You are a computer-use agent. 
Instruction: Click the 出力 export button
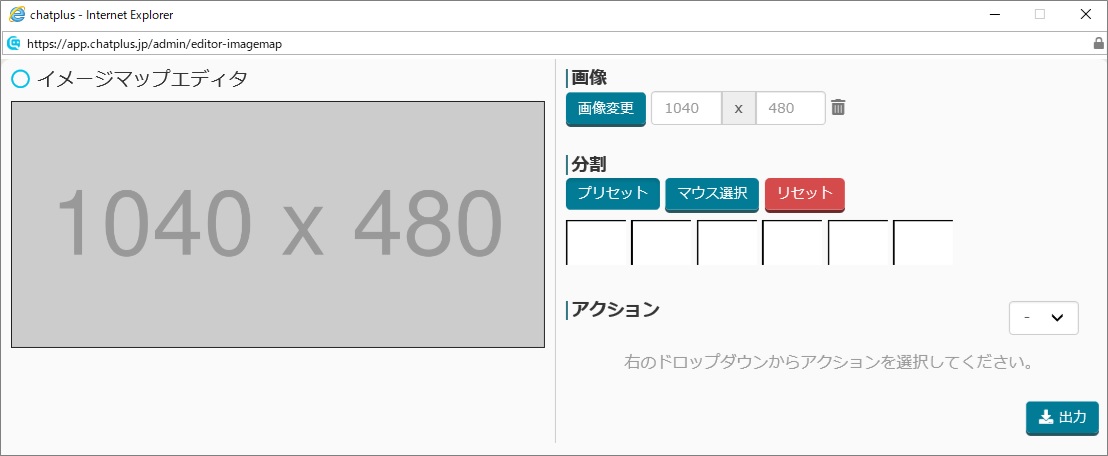pos(1062,417)
